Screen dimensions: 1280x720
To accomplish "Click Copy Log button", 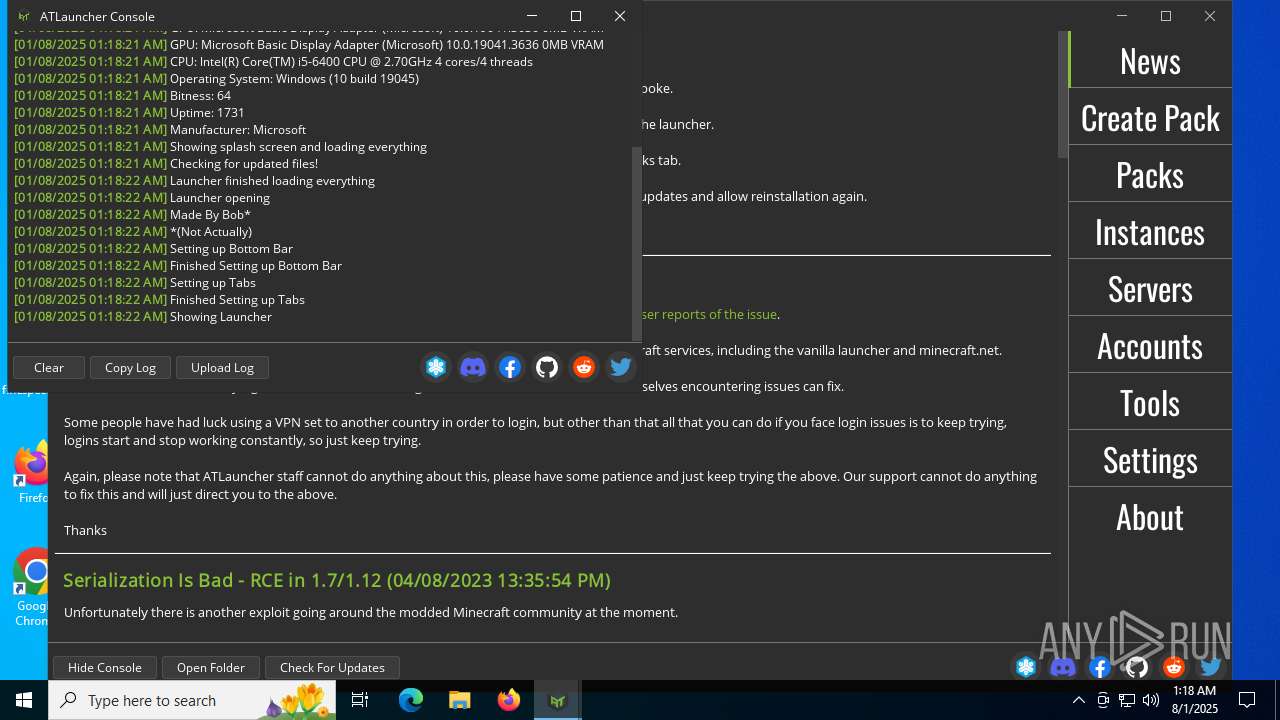I will pos(131,367).
